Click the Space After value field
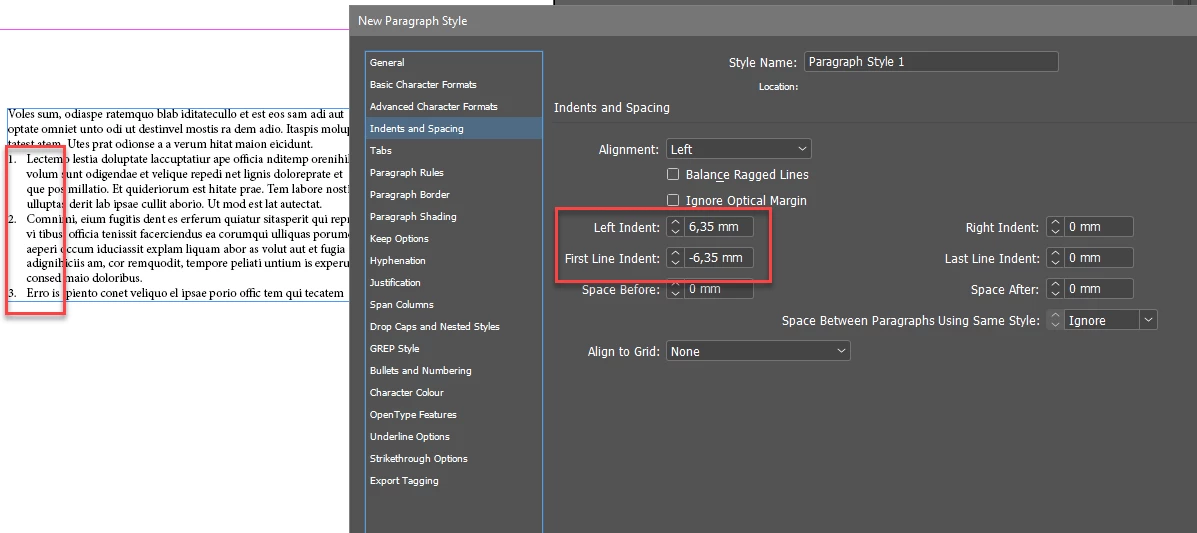 (1099, 289)
